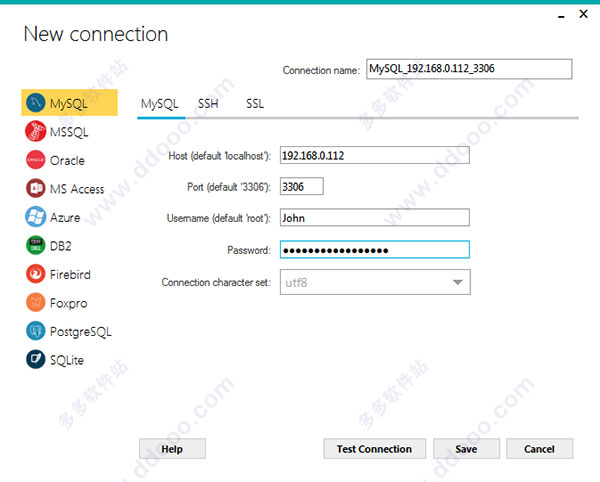Close the New connection window
600x482 pixels.
(584, 14)
